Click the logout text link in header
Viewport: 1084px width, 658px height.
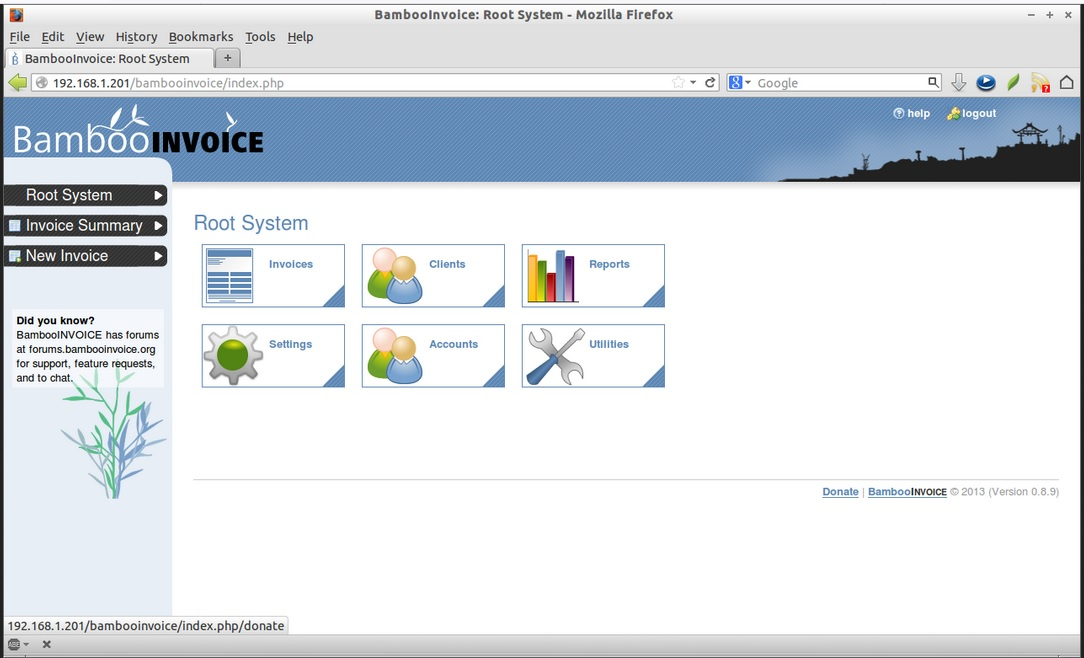[979, 113]
